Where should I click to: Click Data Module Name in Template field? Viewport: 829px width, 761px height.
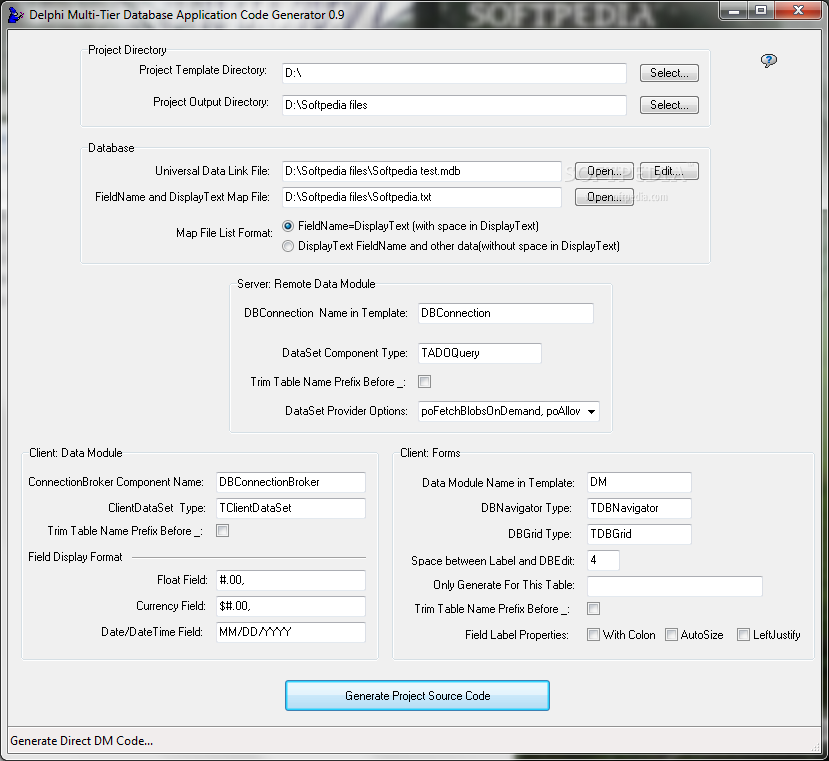click(639, 482)
